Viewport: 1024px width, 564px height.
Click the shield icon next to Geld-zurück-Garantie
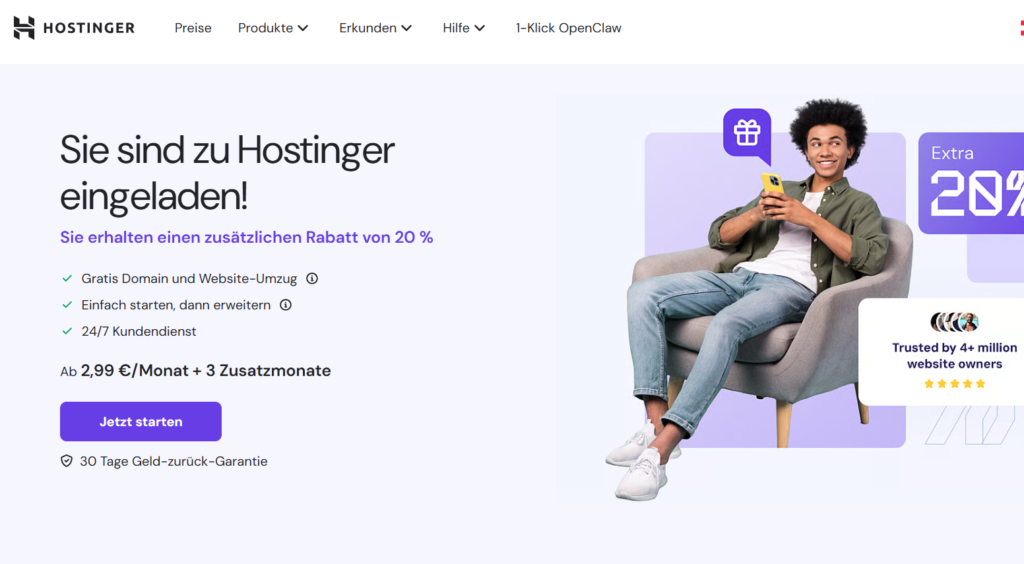pos(67,462)
